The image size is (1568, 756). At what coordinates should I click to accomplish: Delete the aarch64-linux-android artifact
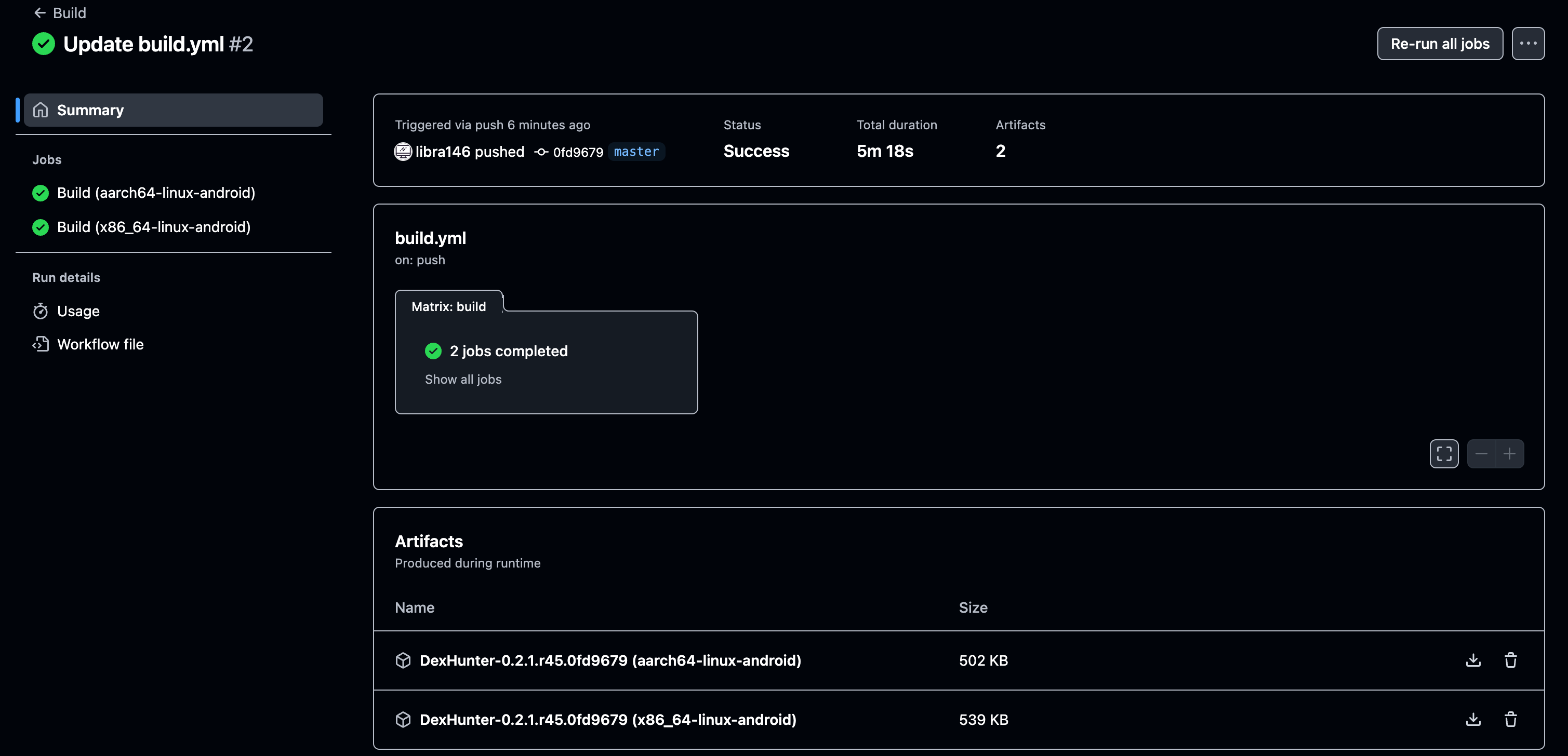click(1510, 660)
